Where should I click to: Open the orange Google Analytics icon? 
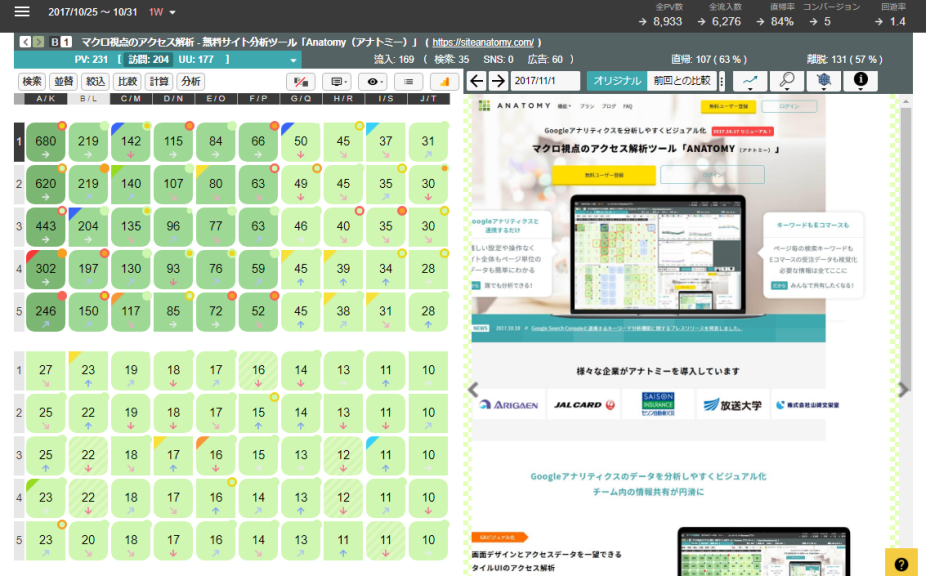pyautogui.click(x=445, y=82)
